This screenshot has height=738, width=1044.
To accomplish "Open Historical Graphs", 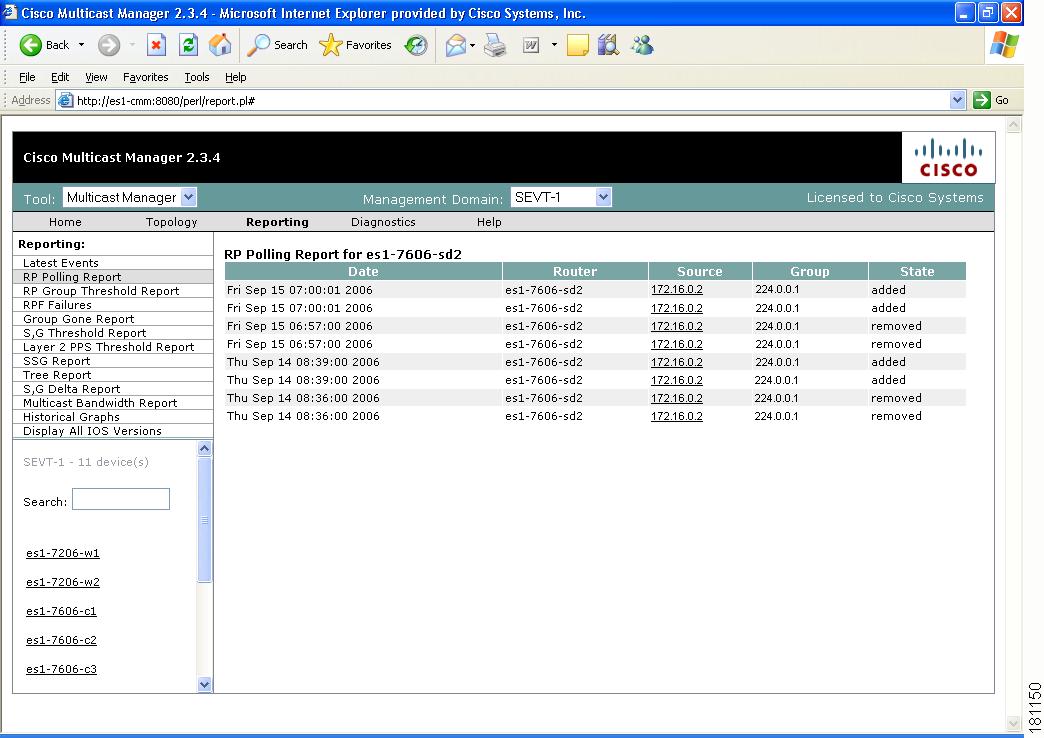I will click(71, 417).
